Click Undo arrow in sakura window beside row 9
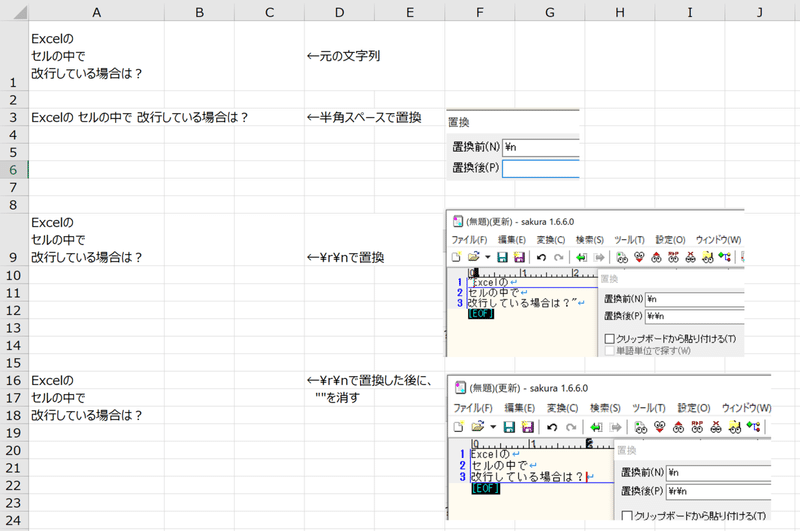The height and width of the screenshot is (531, 800). 541,257
